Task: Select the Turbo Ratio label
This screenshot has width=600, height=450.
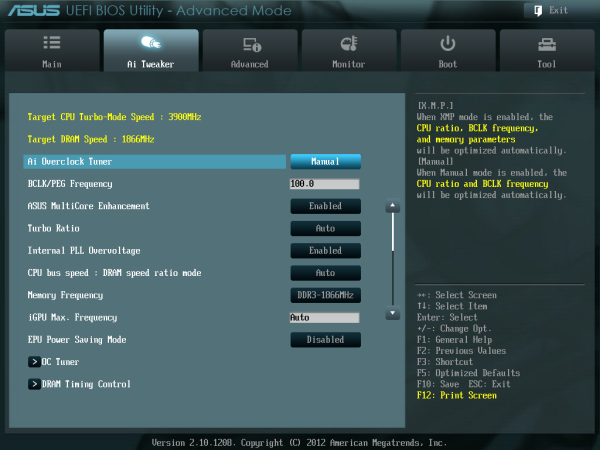Action: (x=54, y=228)
